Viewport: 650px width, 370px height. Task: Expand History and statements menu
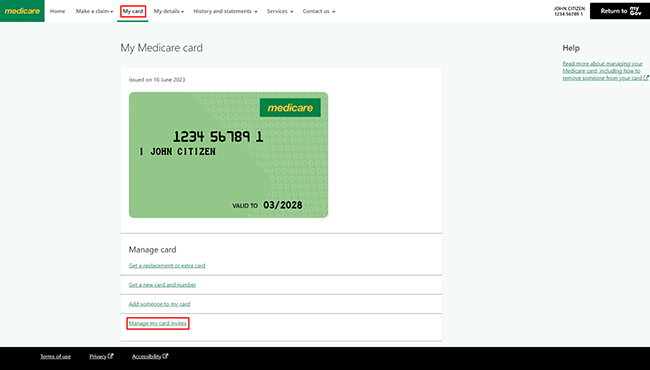pyautogui.click(x=225, y=11)
